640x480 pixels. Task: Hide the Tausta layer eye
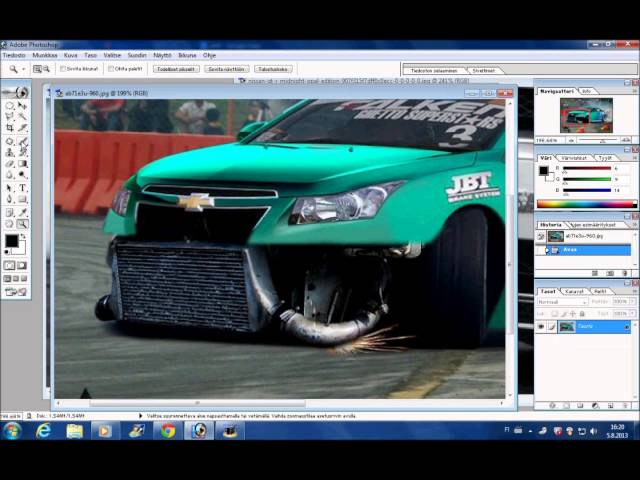click(x=541, y=327)
